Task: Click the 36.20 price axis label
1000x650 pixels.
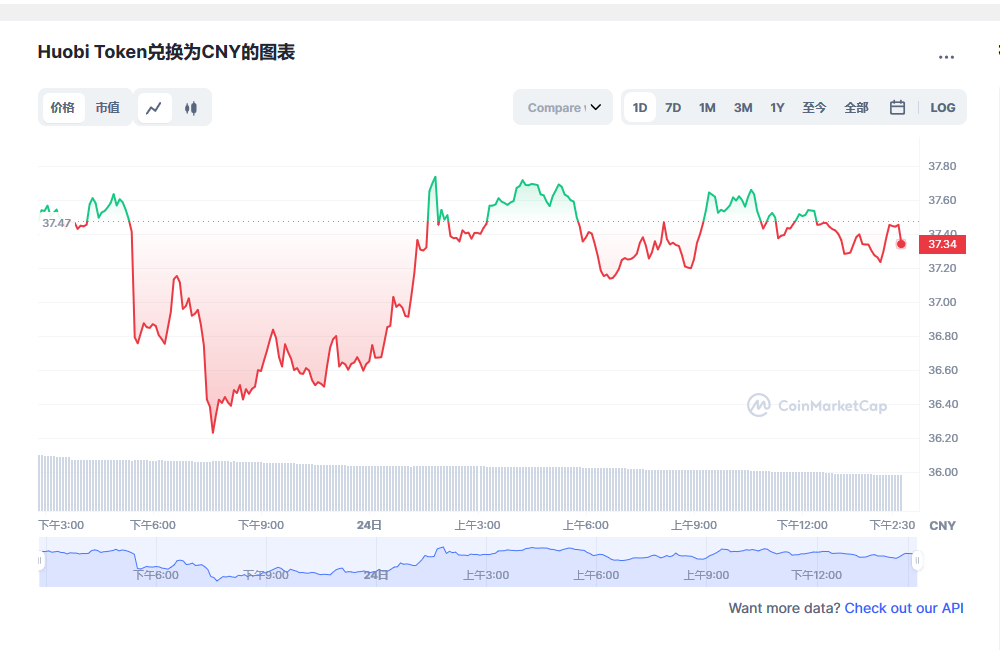Action: [x=942, y=438]
